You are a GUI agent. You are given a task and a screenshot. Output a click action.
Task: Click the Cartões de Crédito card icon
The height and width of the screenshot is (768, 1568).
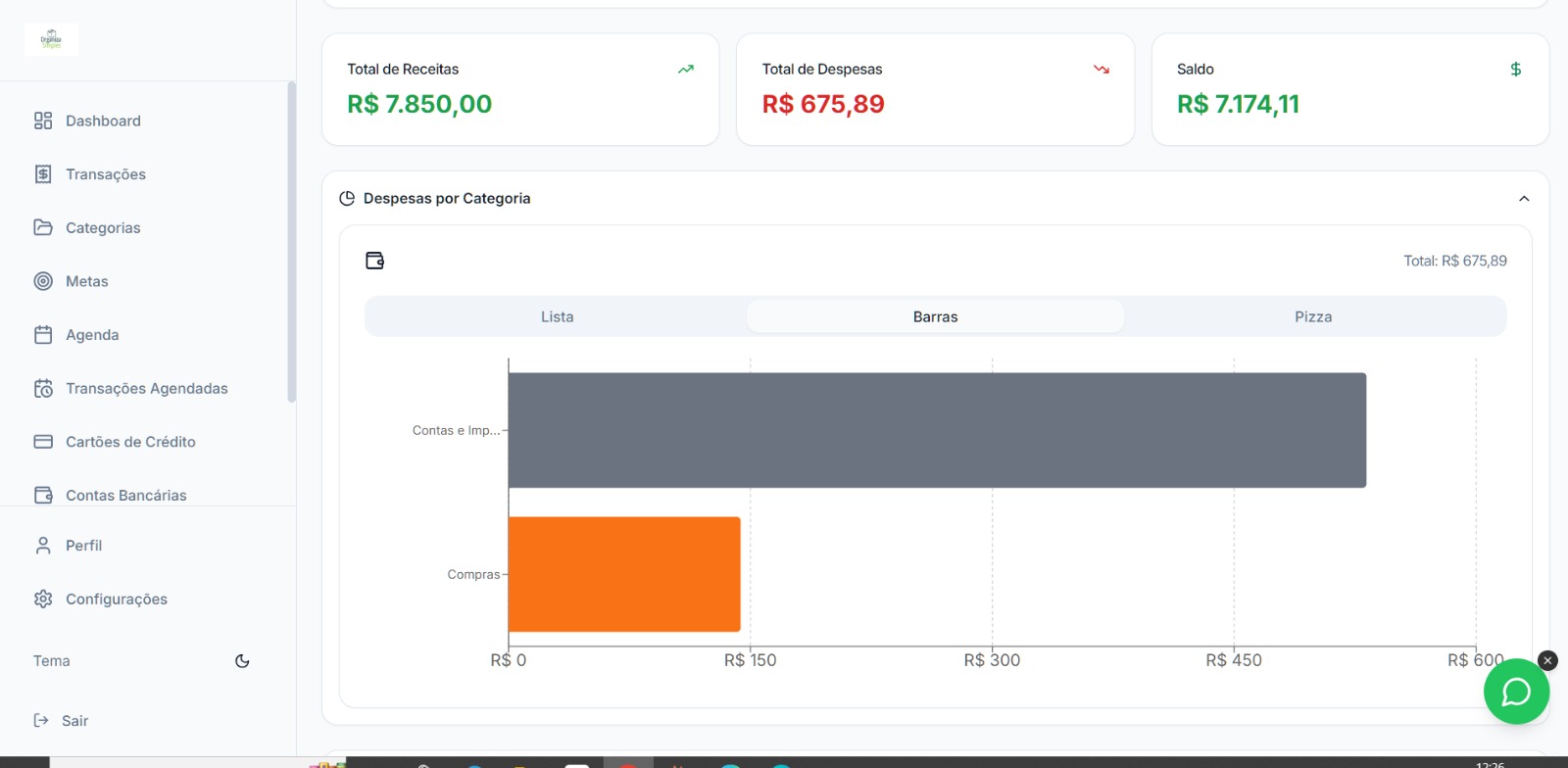click(x=43, y=442)
